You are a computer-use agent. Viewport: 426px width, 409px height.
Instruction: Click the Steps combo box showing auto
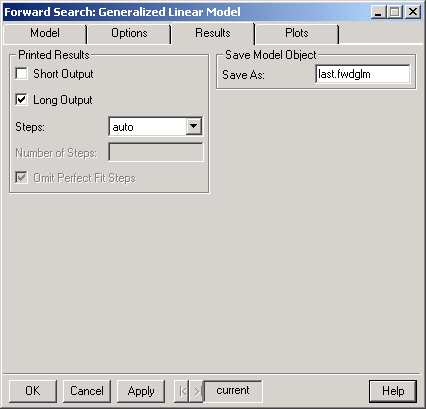click(x=156, y=127)
